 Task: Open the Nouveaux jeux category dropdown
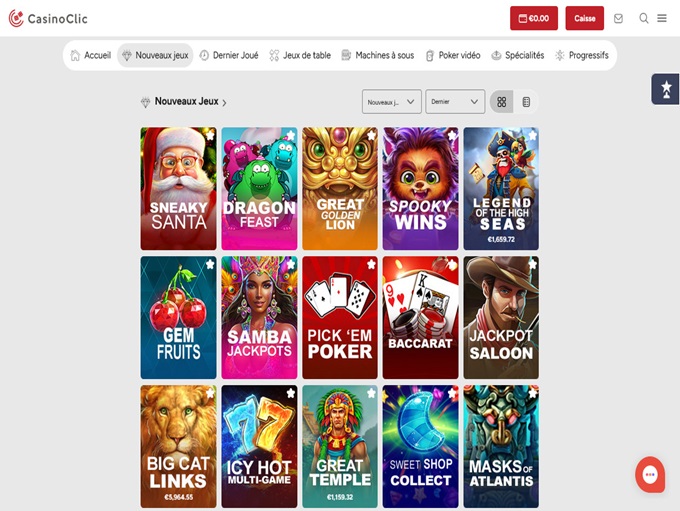(391, 102)
